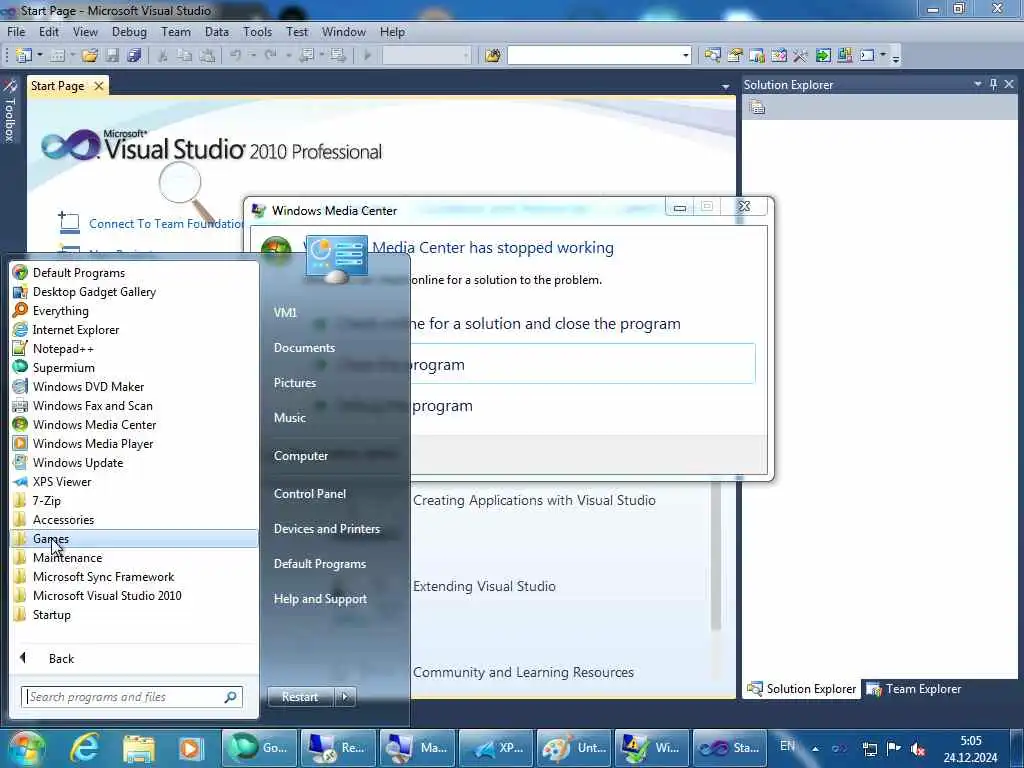This screenshot has width=1024, height=768.
Task: Open the Window menu
Action: (x=344, y=31)
